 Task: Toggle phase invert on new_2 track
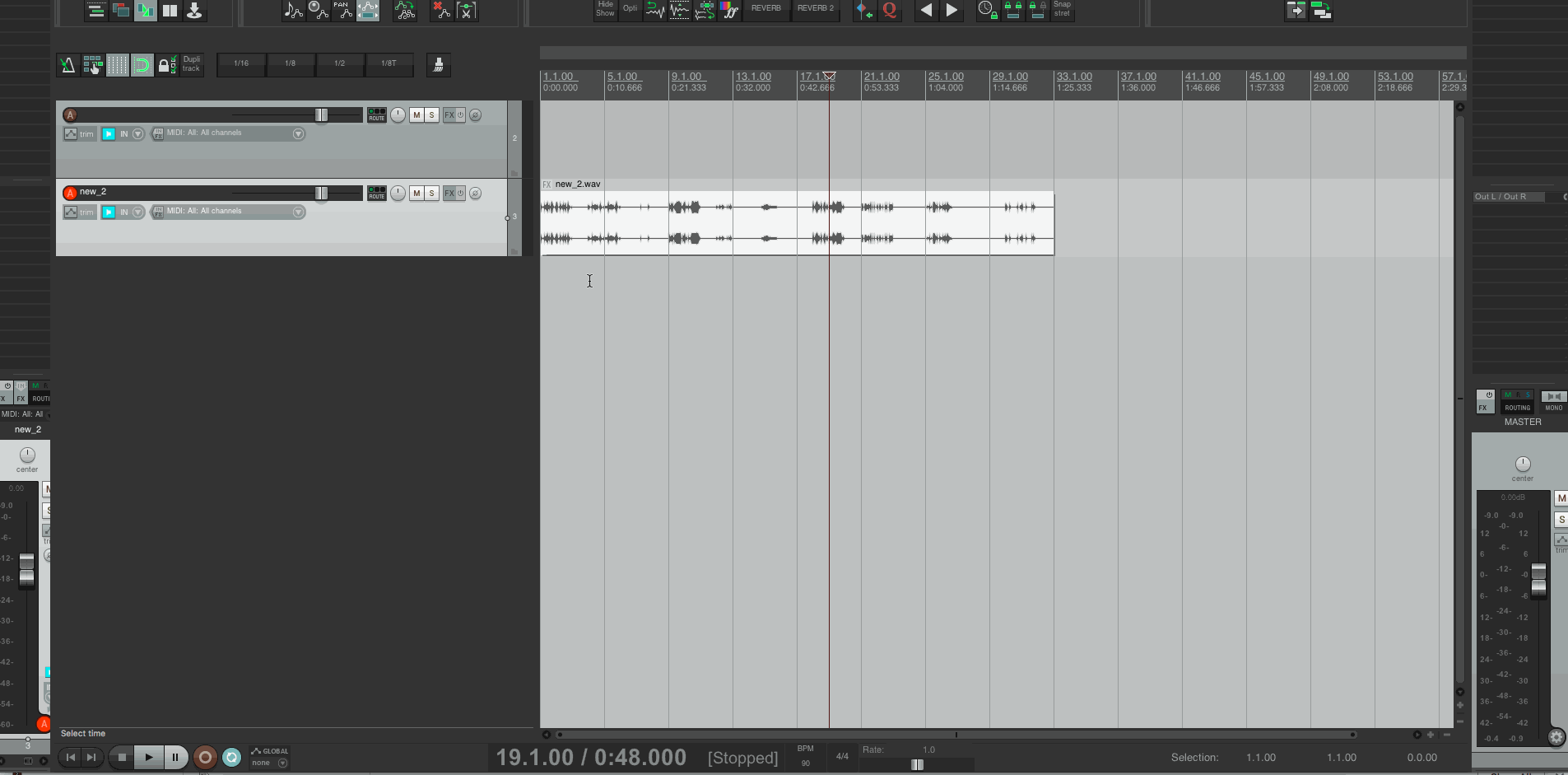click(475, 193)
